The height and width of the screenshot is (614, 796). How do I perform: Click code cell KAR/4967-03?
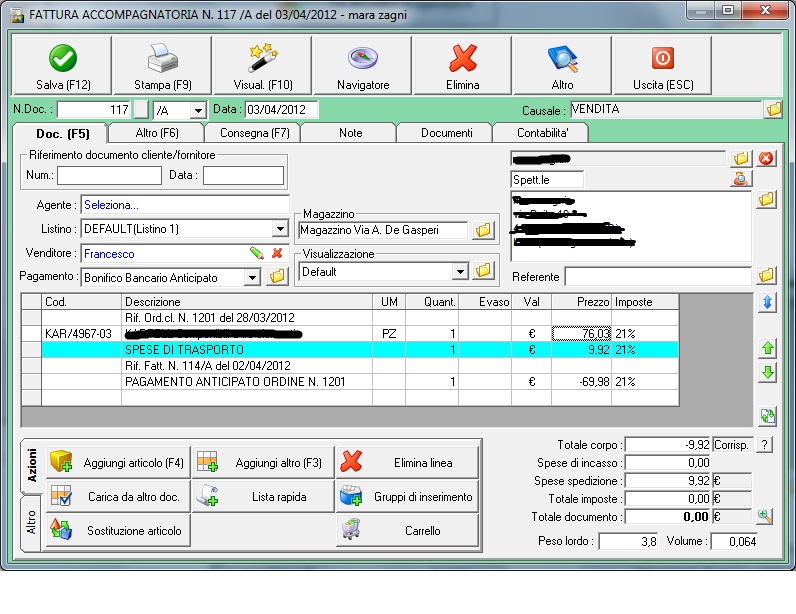coord(81,334)
